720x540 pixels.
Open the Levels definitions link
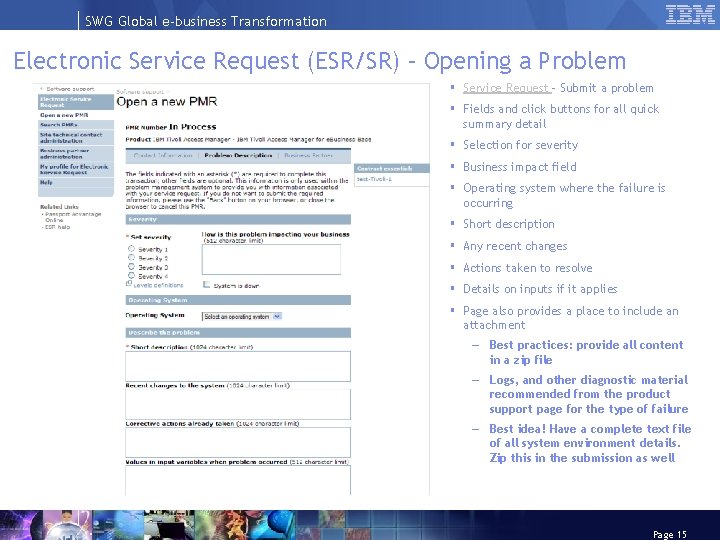pos(158,285)
